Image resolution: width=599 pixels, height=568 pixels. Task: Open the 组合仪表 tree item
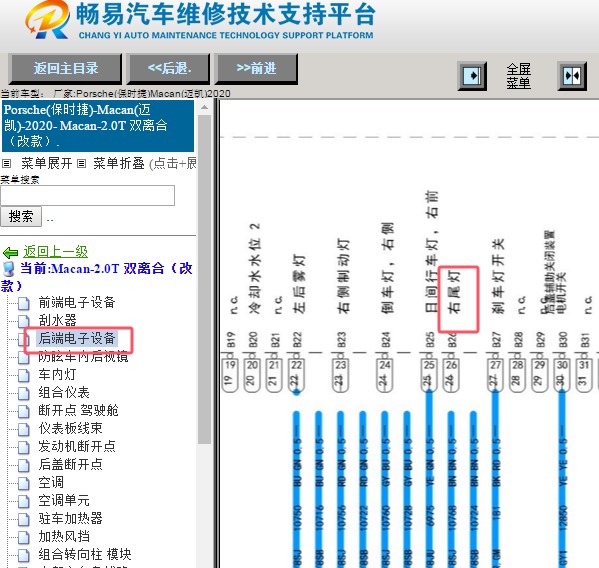pos(64,392)
